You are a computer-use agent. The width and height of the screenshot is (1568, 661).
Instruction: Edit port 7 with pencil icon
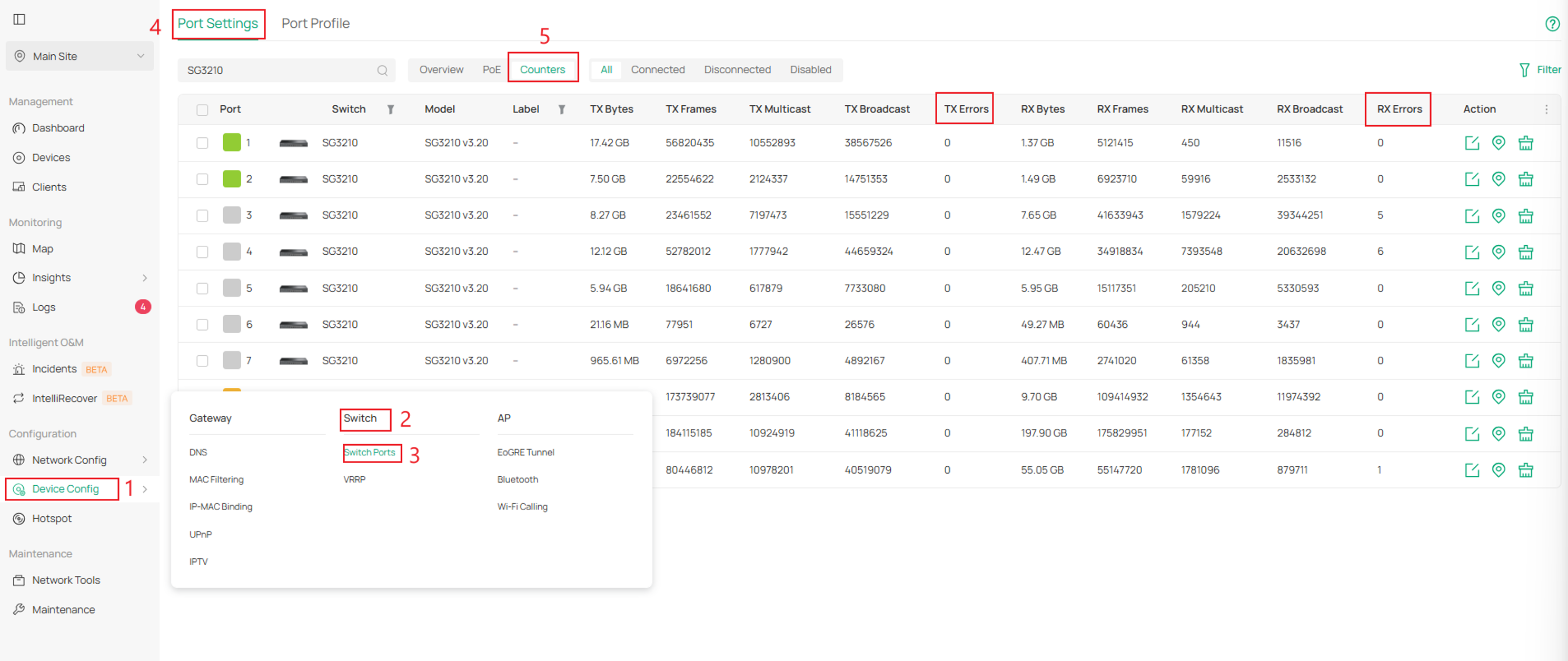[1471, 360]
